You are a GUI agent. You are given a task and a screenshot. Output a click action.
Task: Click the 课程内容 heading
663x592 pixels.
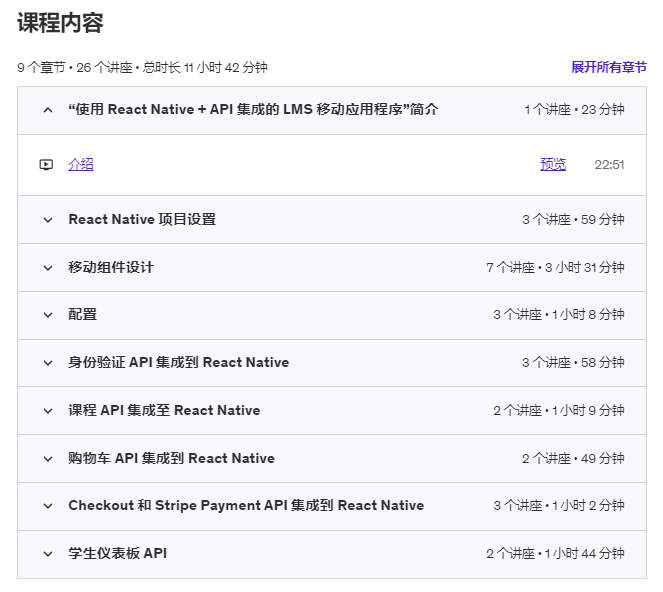(x=60, y=22)
